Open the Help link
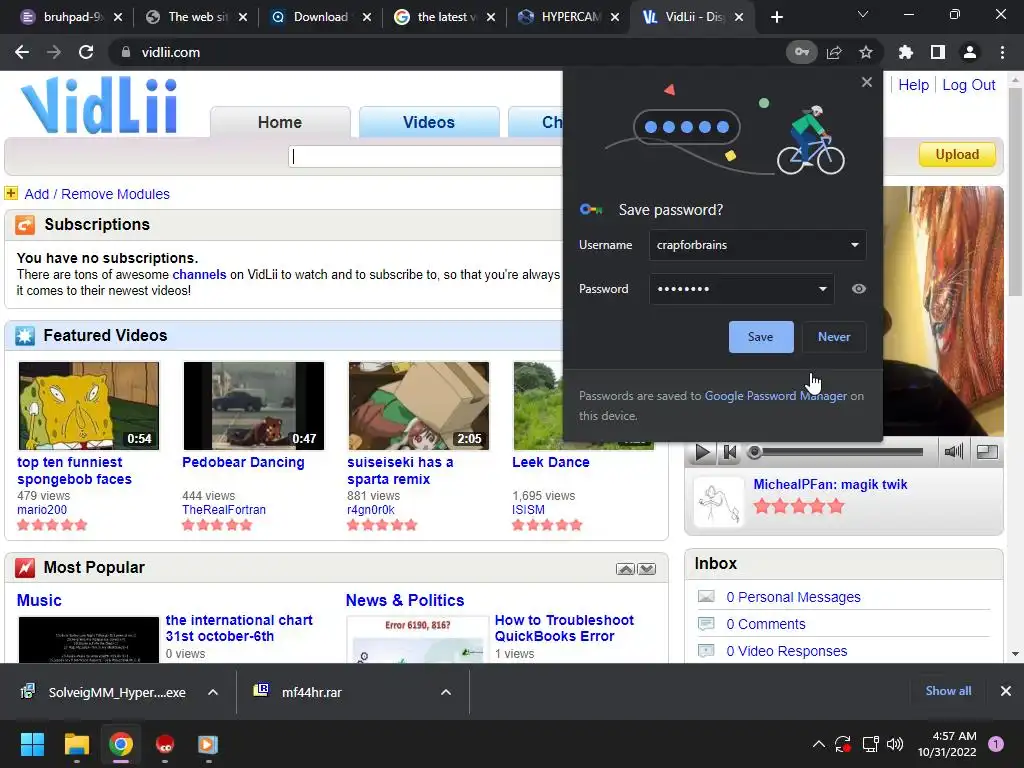Image resolution: width=1024 pixels, height=768 pixels. 913,85
